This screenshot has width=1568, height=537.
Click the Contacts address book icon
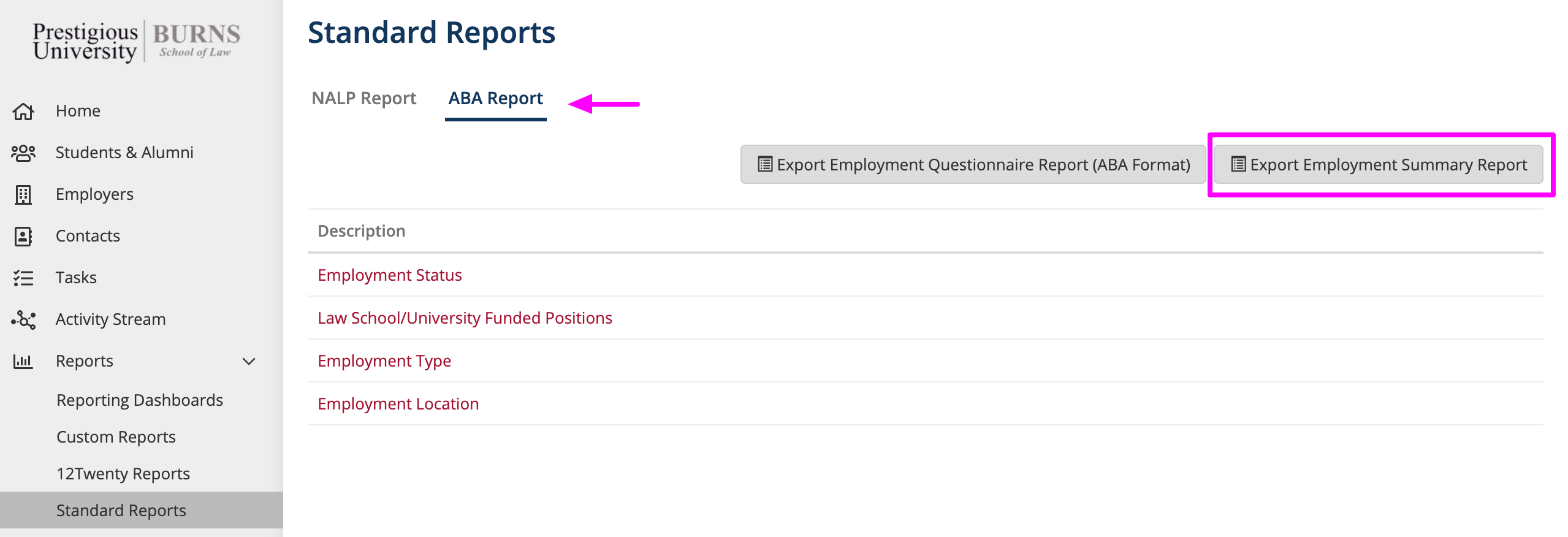coord(23,236)
